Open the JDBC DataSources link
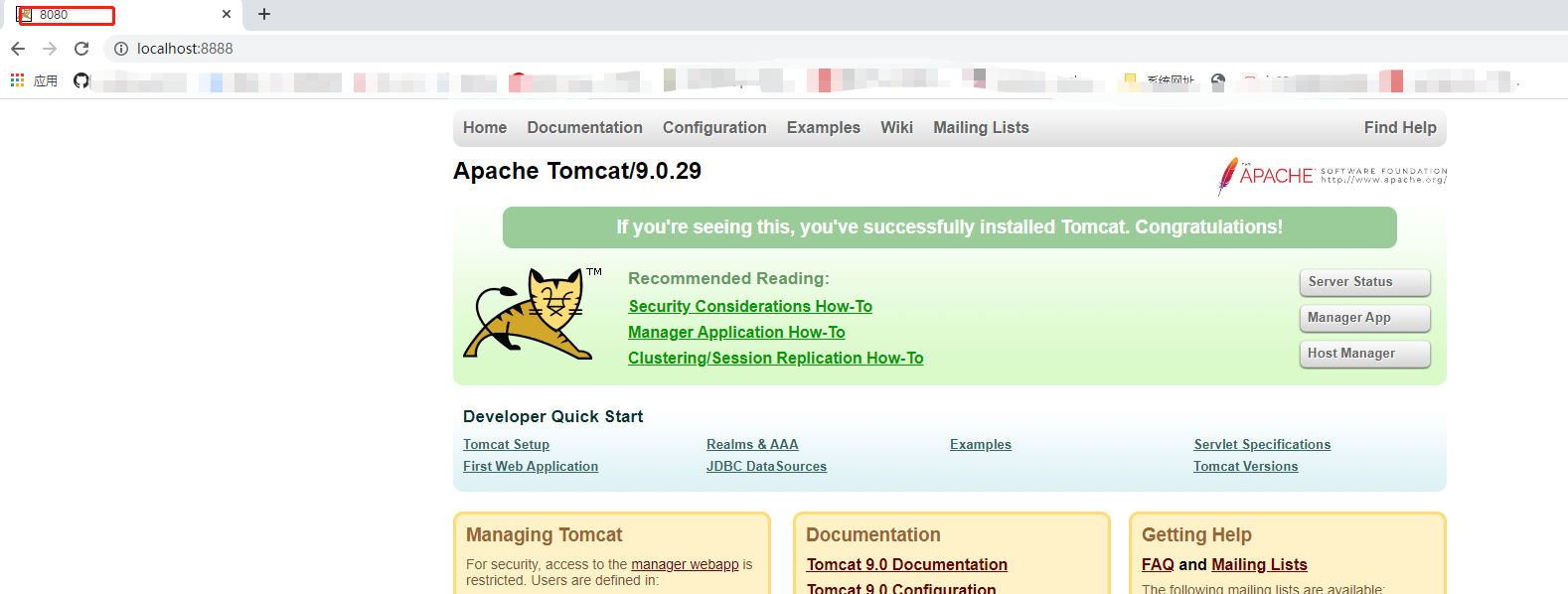 [766, 466]
